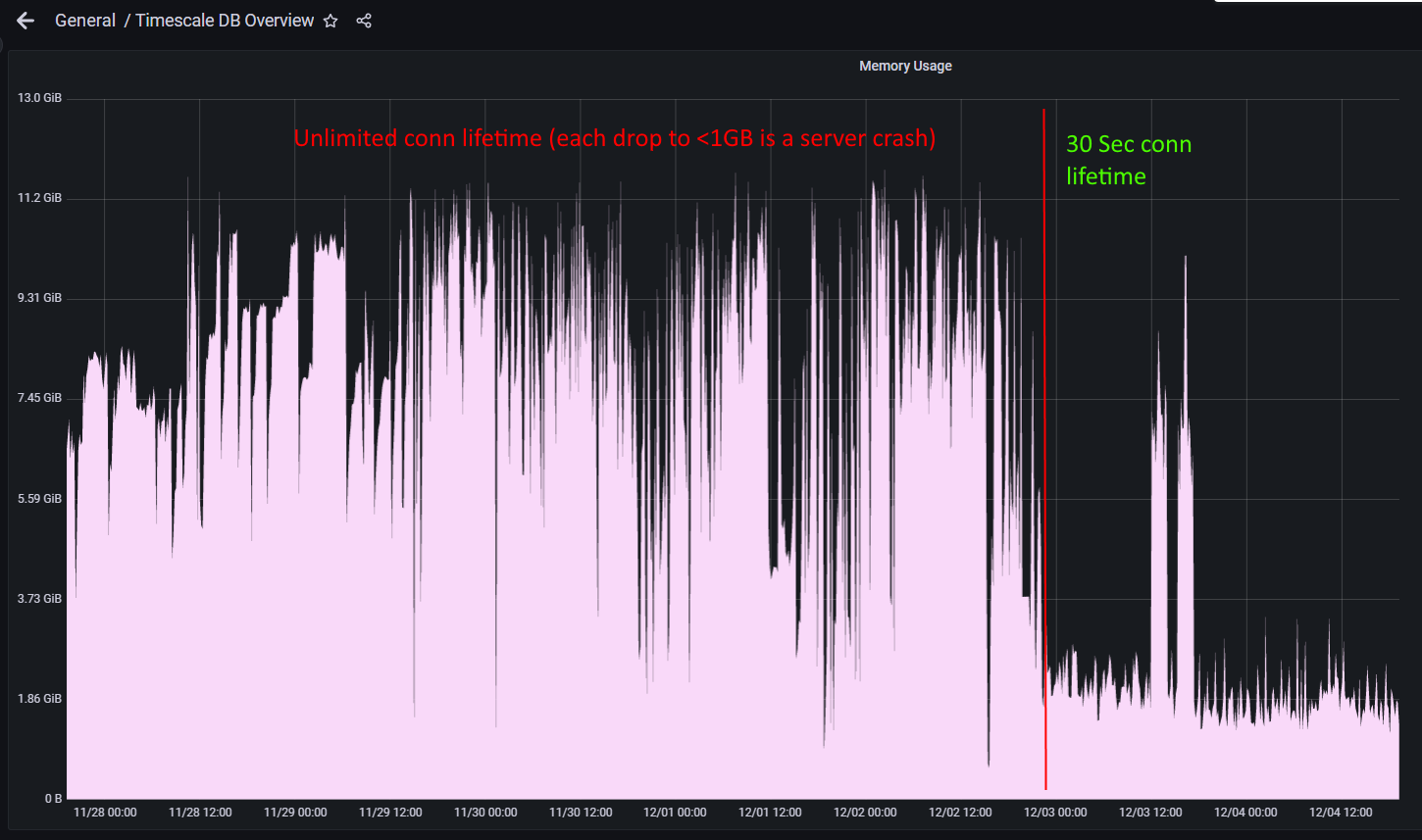Screen dimensions: 1422x840
Task: Click the 13.0 GiB y-axis label
Action: pos(40,98)
